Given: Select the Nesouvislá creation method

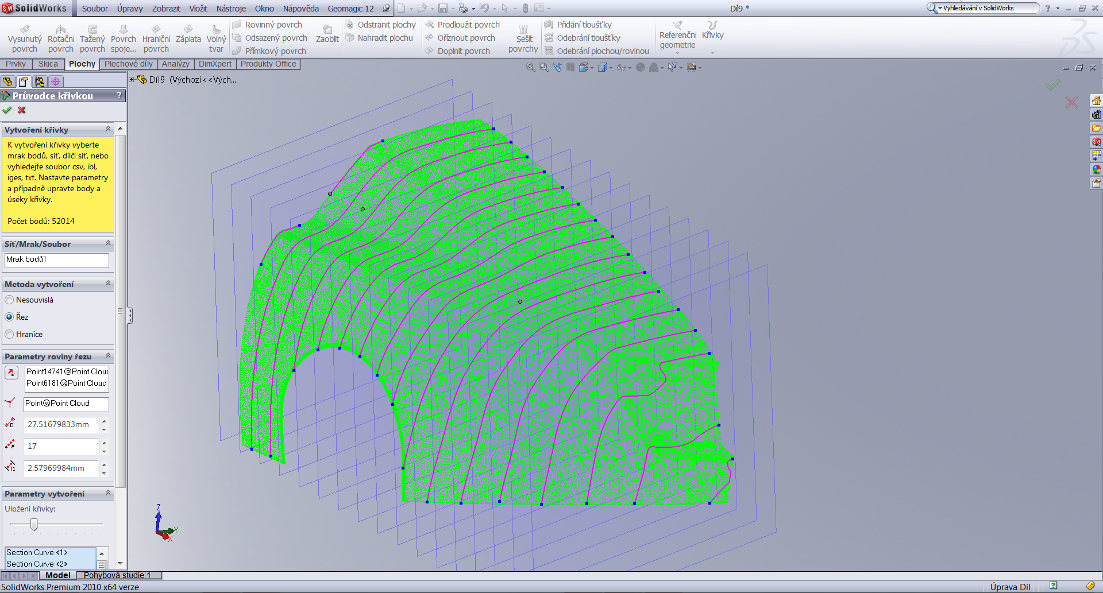Looking at the screenshot, I should pos(10,299).
